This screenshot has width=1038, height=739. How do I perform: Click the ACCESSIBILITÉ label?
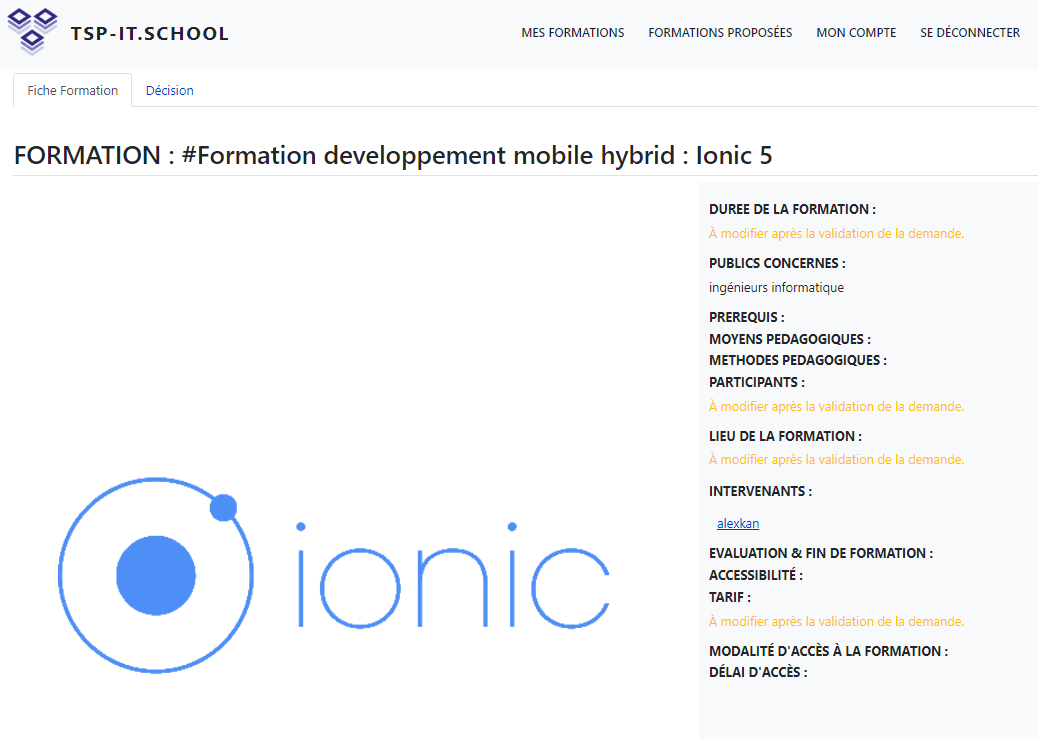click(756, 575)
